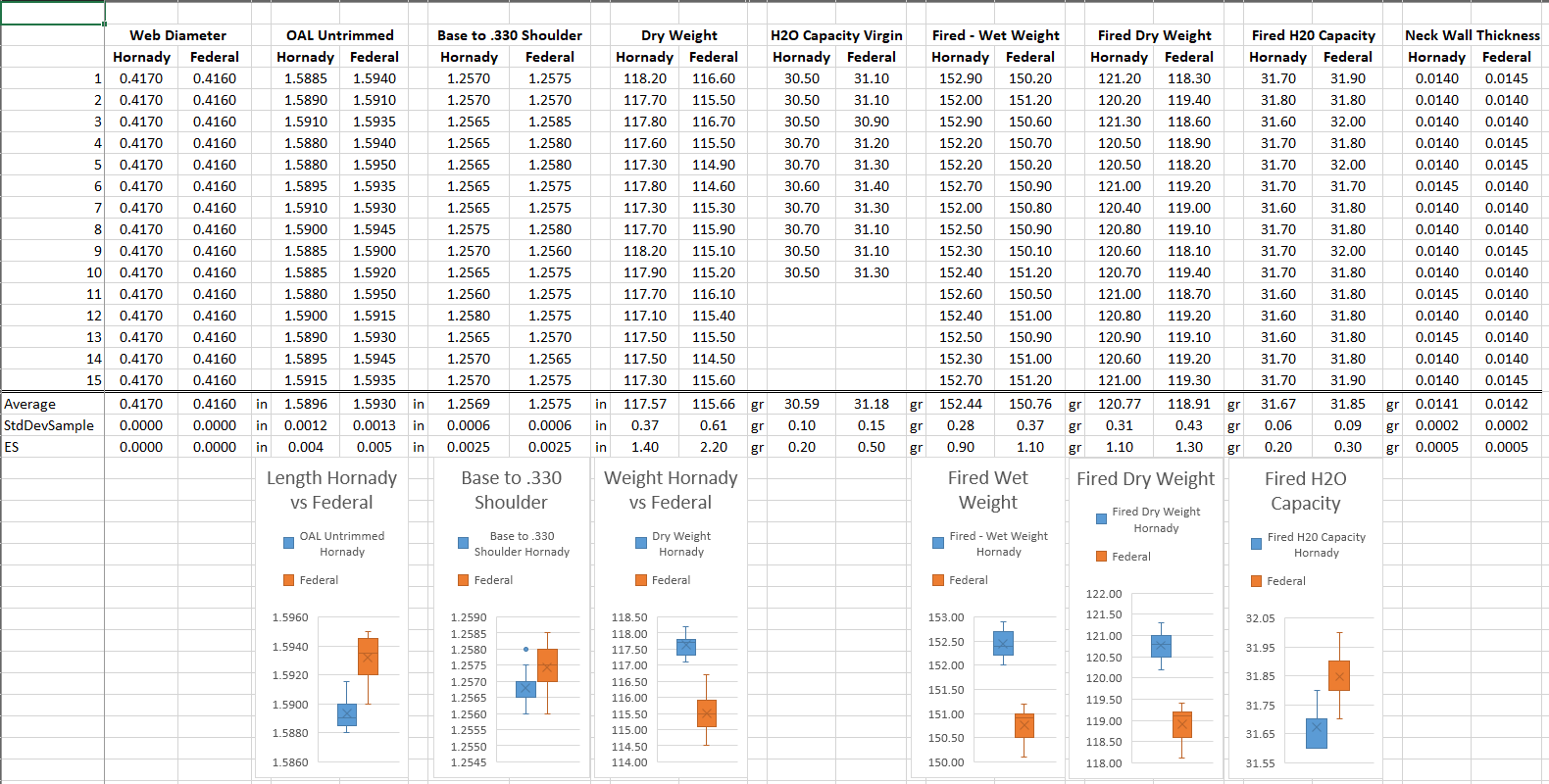Screen dimensions: 1549x784
Task: Select average H2O Virgin Hornady value 30.59
Action: (x=801, y=404)
